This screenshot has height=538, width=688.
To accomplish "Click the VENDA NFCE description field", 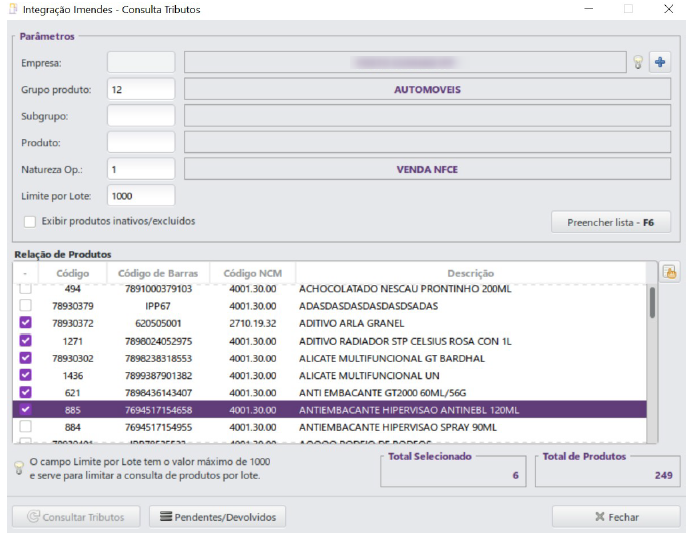I will tap(427, 169).
